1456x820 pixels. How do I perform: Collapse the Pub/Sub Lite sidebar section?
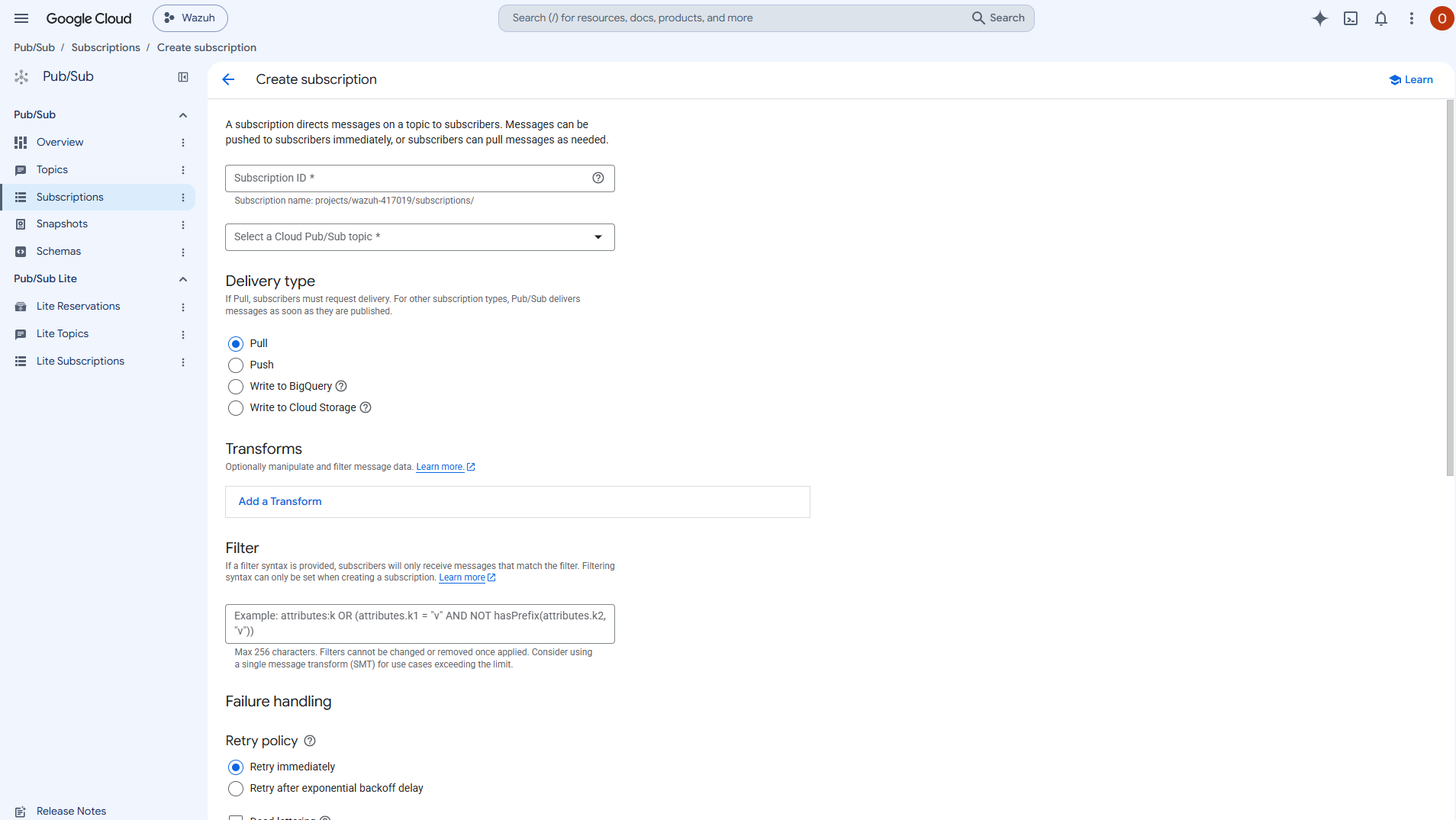click(183, 279)
